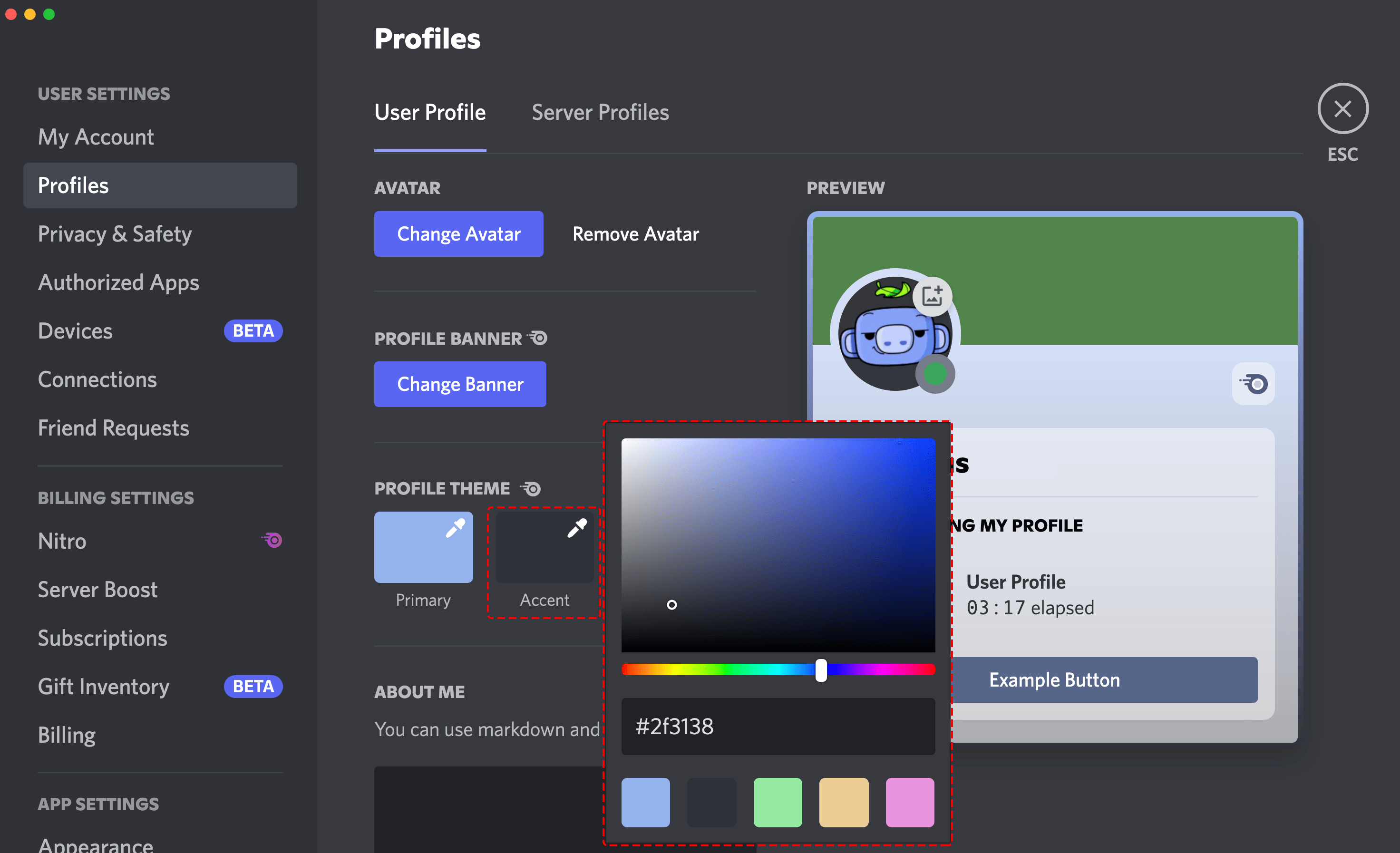Click Remove Avatar link
This screenshot has height=853, width=1400.
635,234
